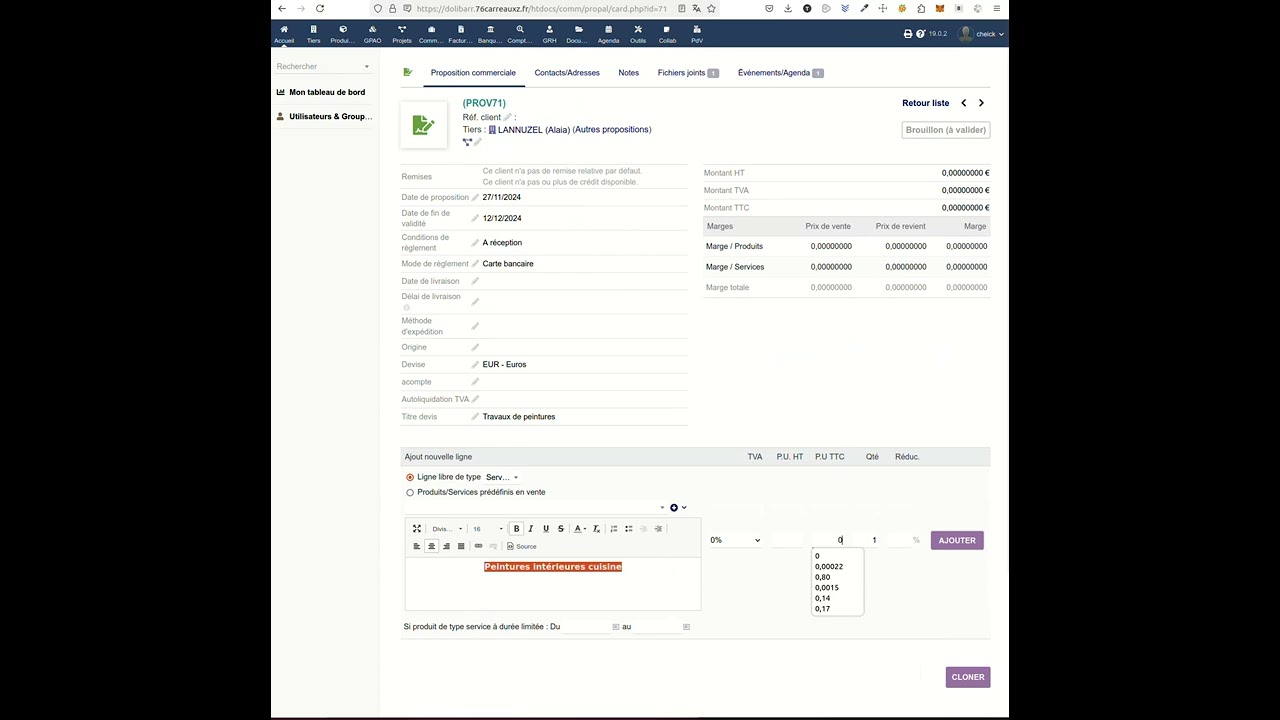Image resolution: width=1280 pixels, height=720 pixels.
Task: Open Autres propositions link
Action: tap(612, 130)
